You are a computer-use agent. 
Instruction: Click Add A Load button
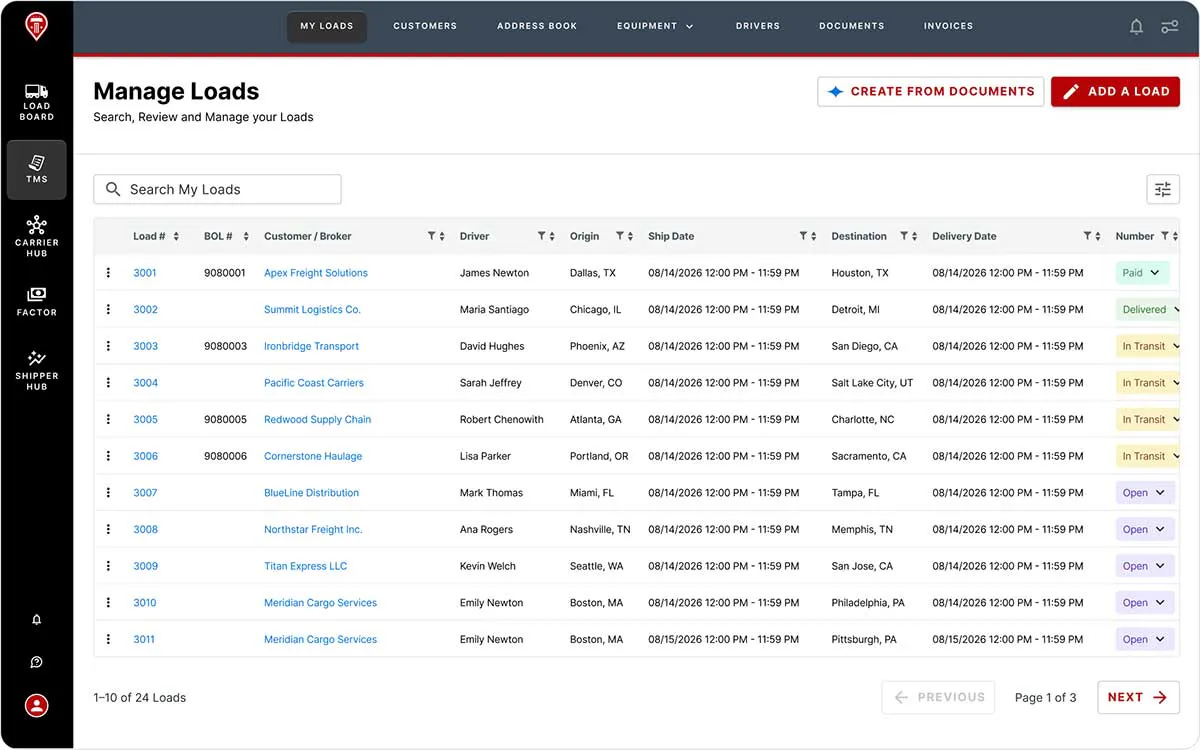1115,91
